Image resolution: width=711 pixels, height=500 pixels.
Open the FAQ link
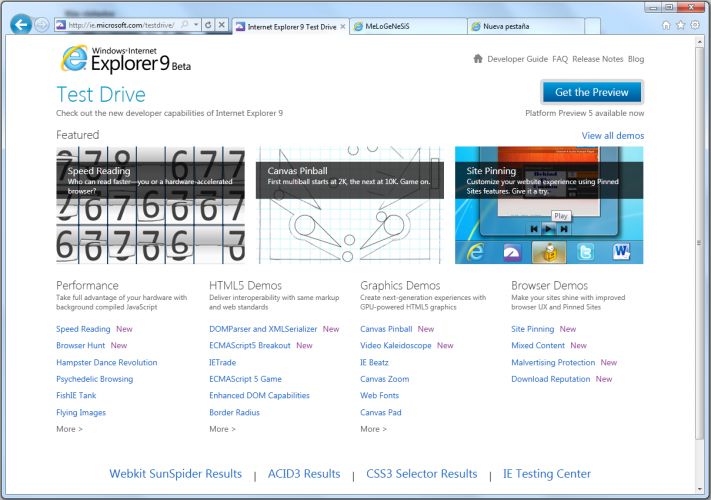560,59
